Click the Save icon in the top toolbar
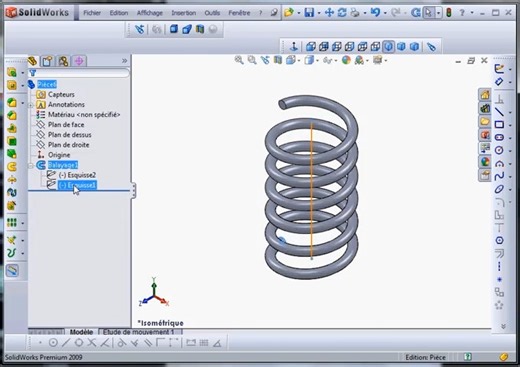 tap(309, 13)
